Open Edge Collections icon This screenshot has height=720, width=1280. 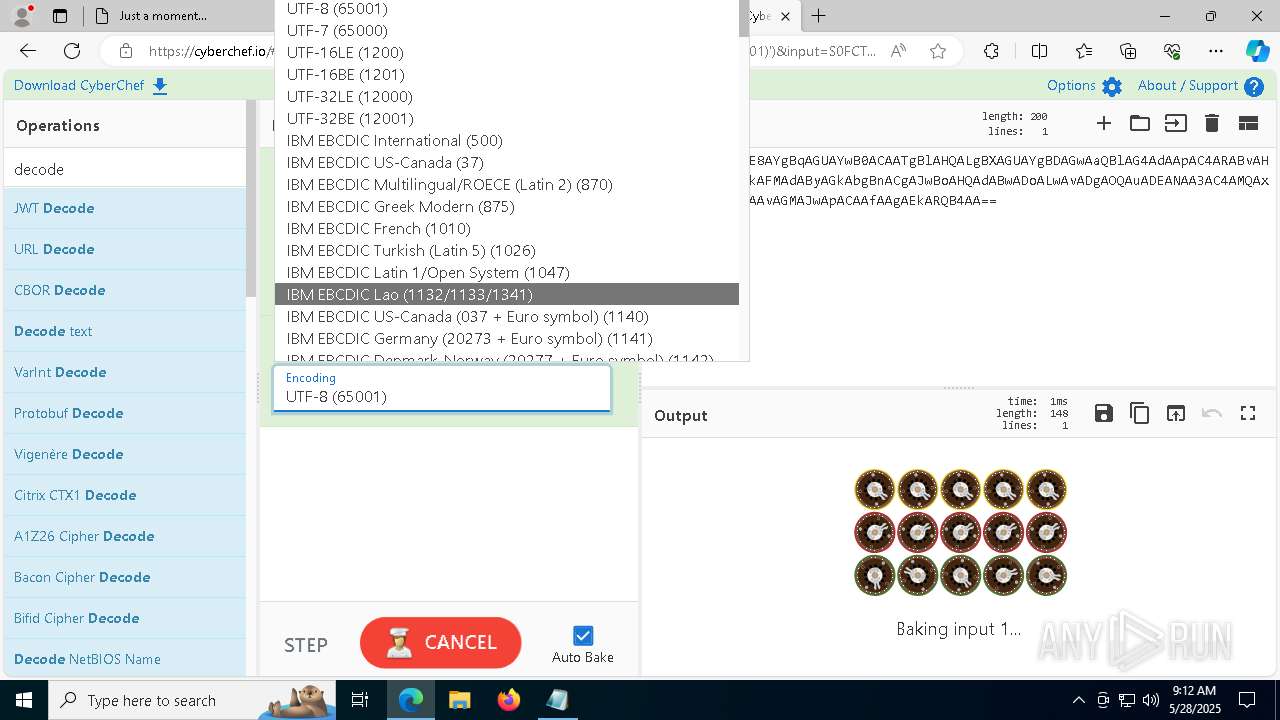(x=1128, y=51)
